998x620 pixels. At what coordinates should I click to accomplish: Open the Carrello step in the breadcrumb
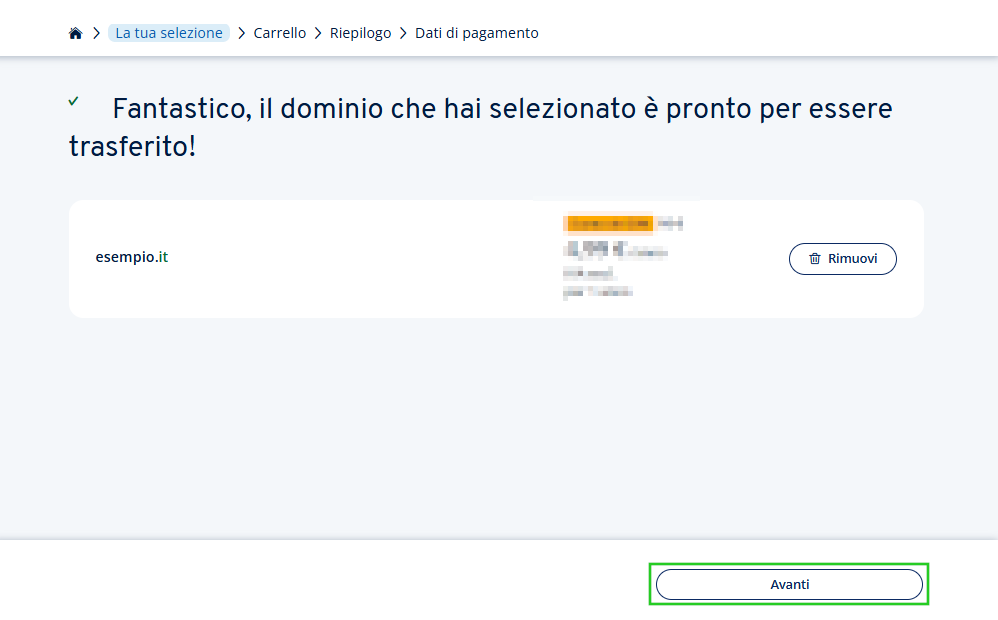[x=279, y=32]
